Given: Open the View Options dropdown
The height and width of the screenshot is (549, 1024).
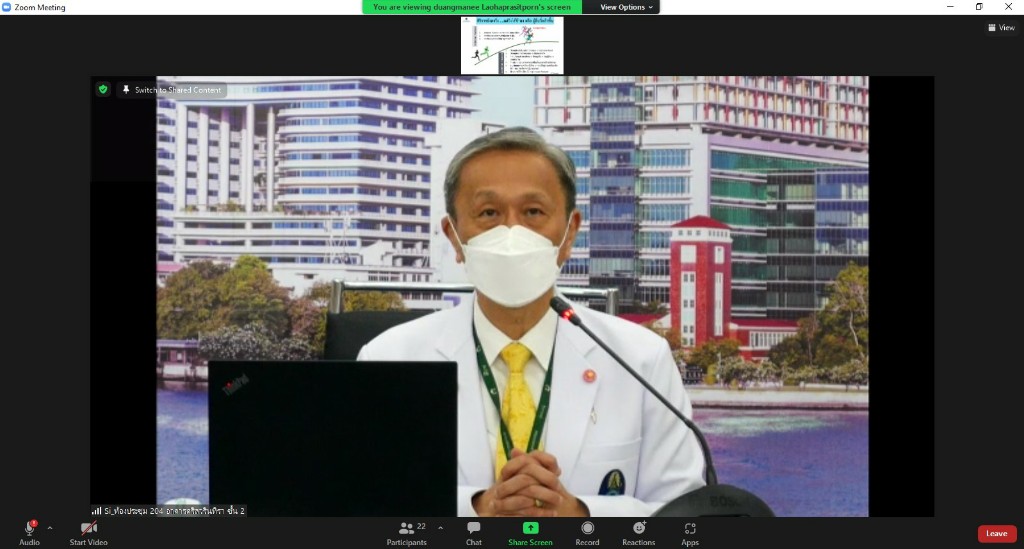Looking at the screenshot, I should coord(627,7).
